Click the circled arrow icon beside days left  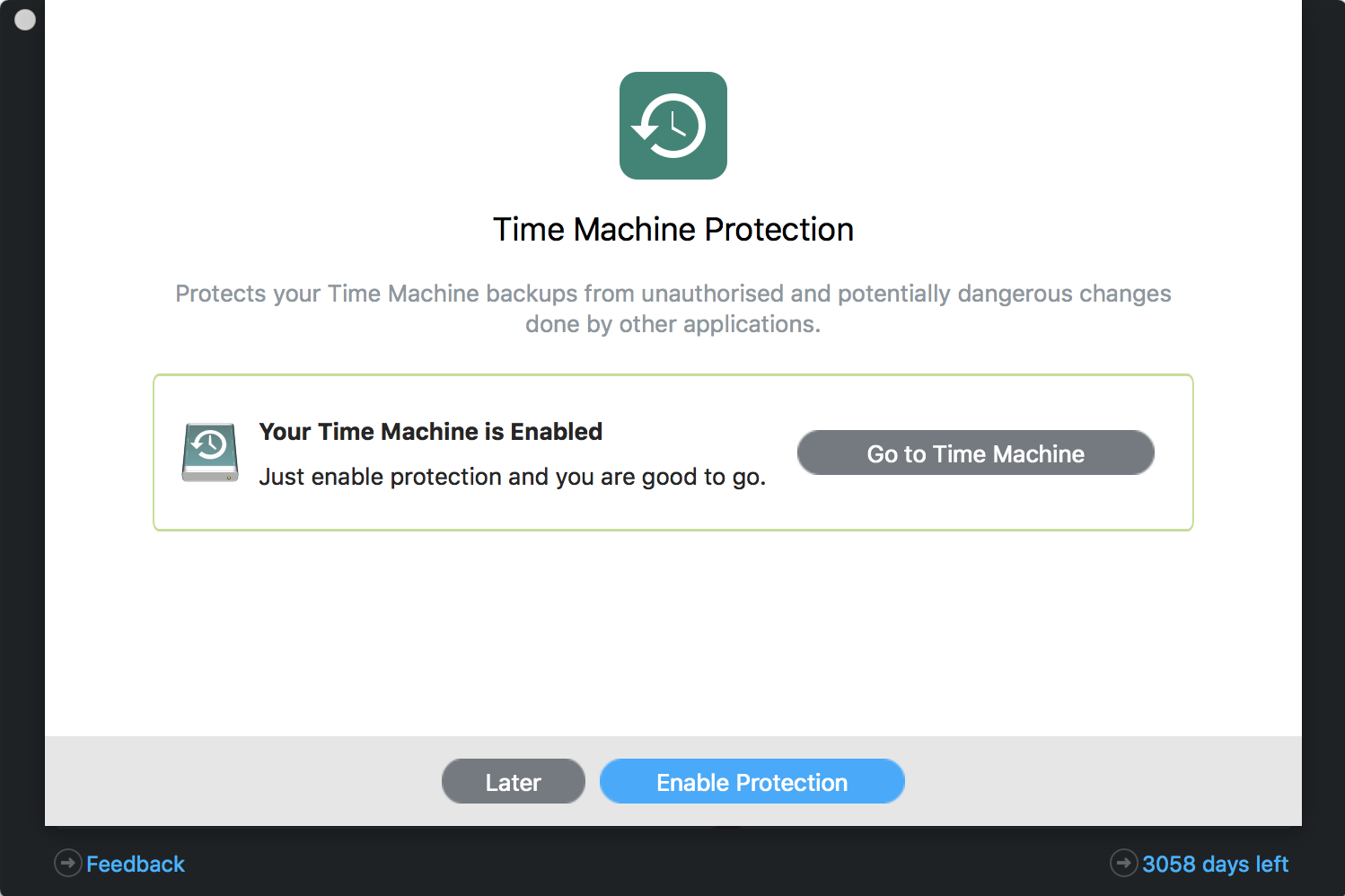[1124, 863]
